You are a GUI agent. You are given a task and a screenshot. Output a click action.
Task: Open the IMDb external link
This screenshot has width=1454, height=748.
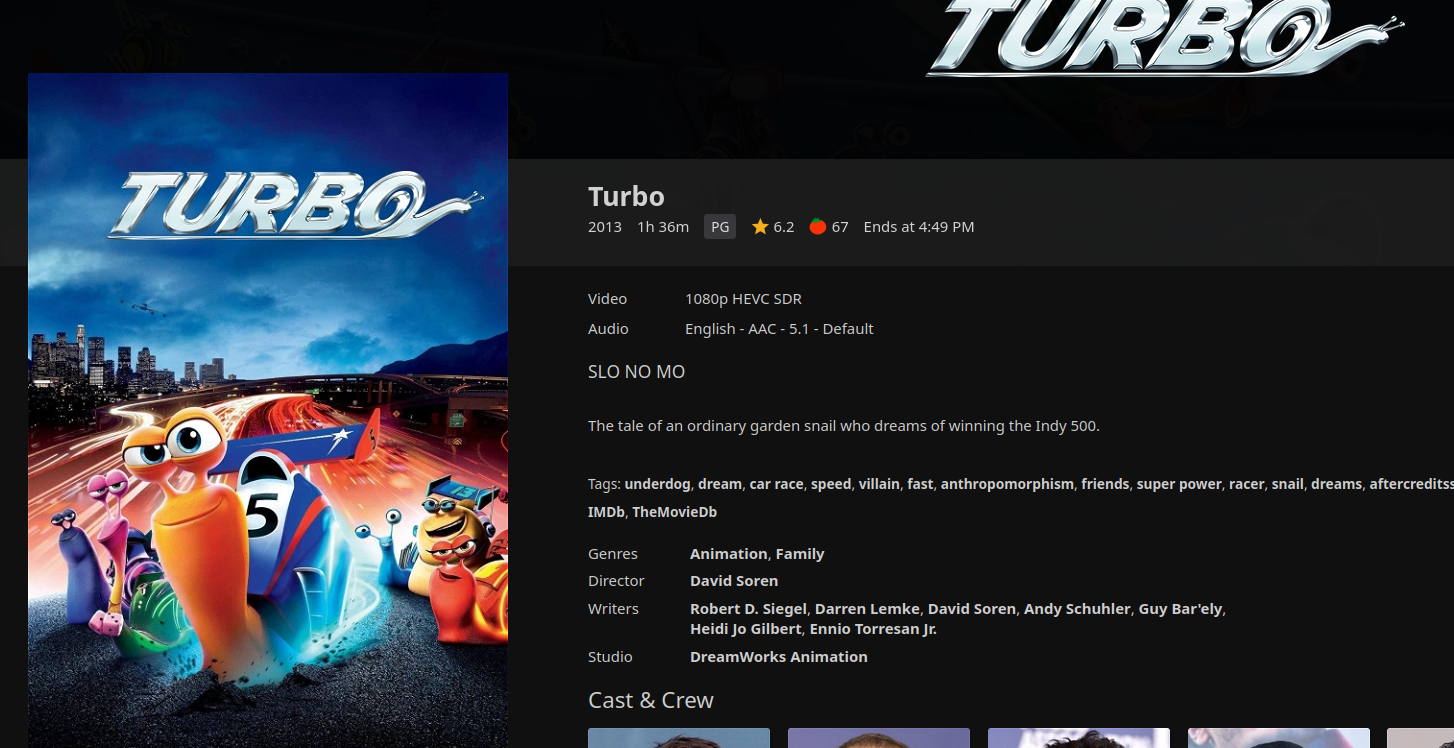click(606, 512)
